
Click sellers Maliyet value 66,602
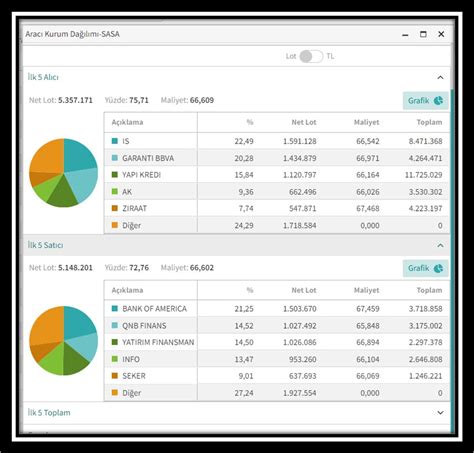click(202, 268)
